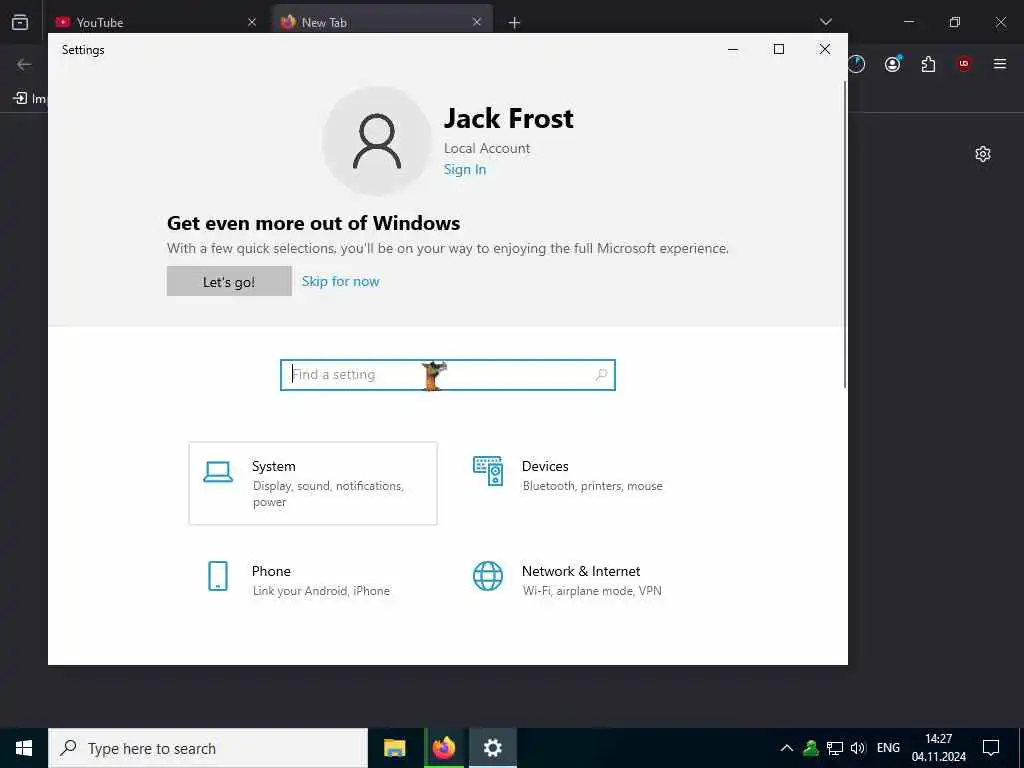The image size is (1024, 768).
Task: Minimize the Settings window
Action: [733, 50]
